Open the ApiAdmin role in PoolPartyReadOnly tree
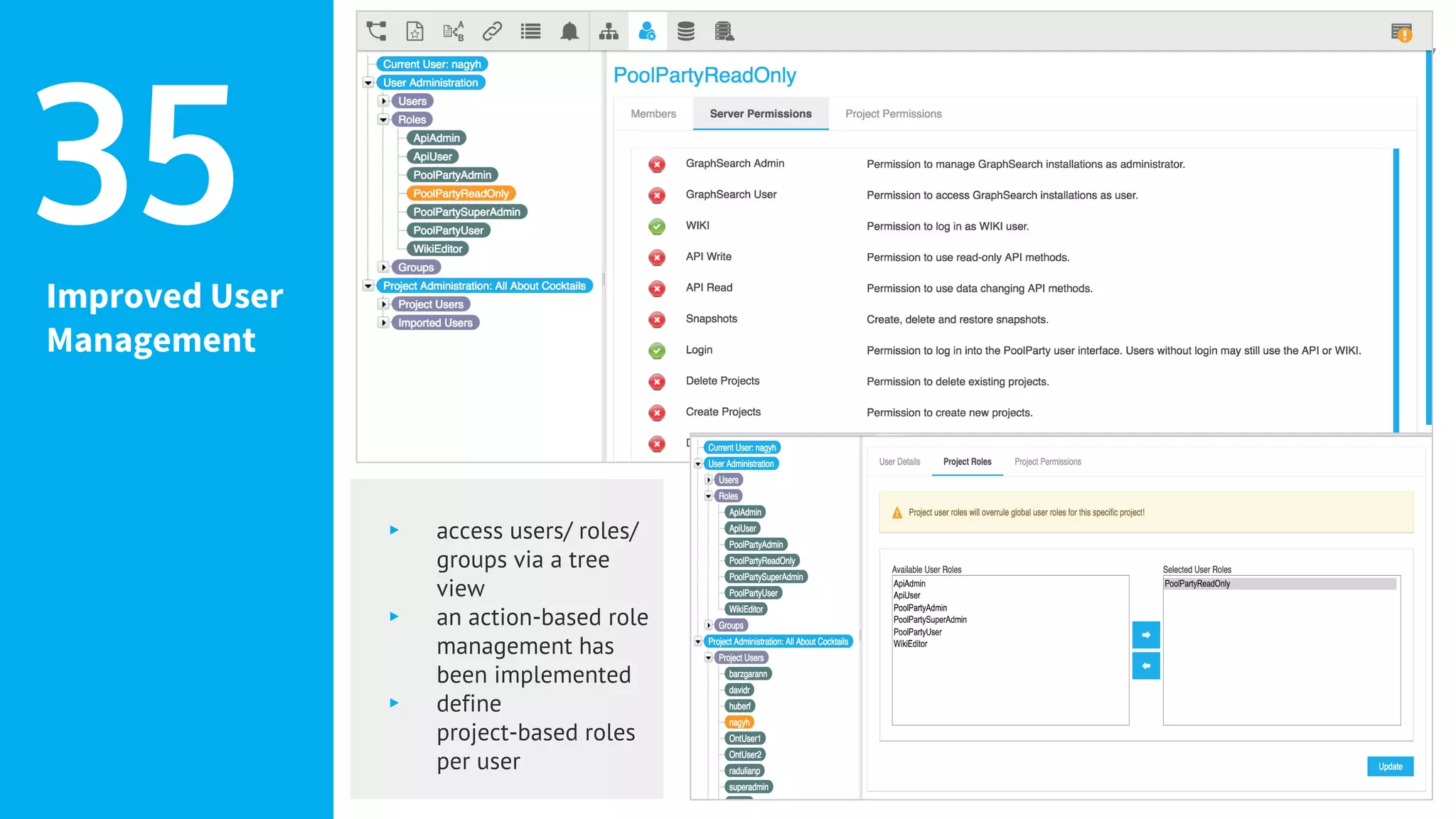Screen dimensions: 1456x819 (437, 138)
